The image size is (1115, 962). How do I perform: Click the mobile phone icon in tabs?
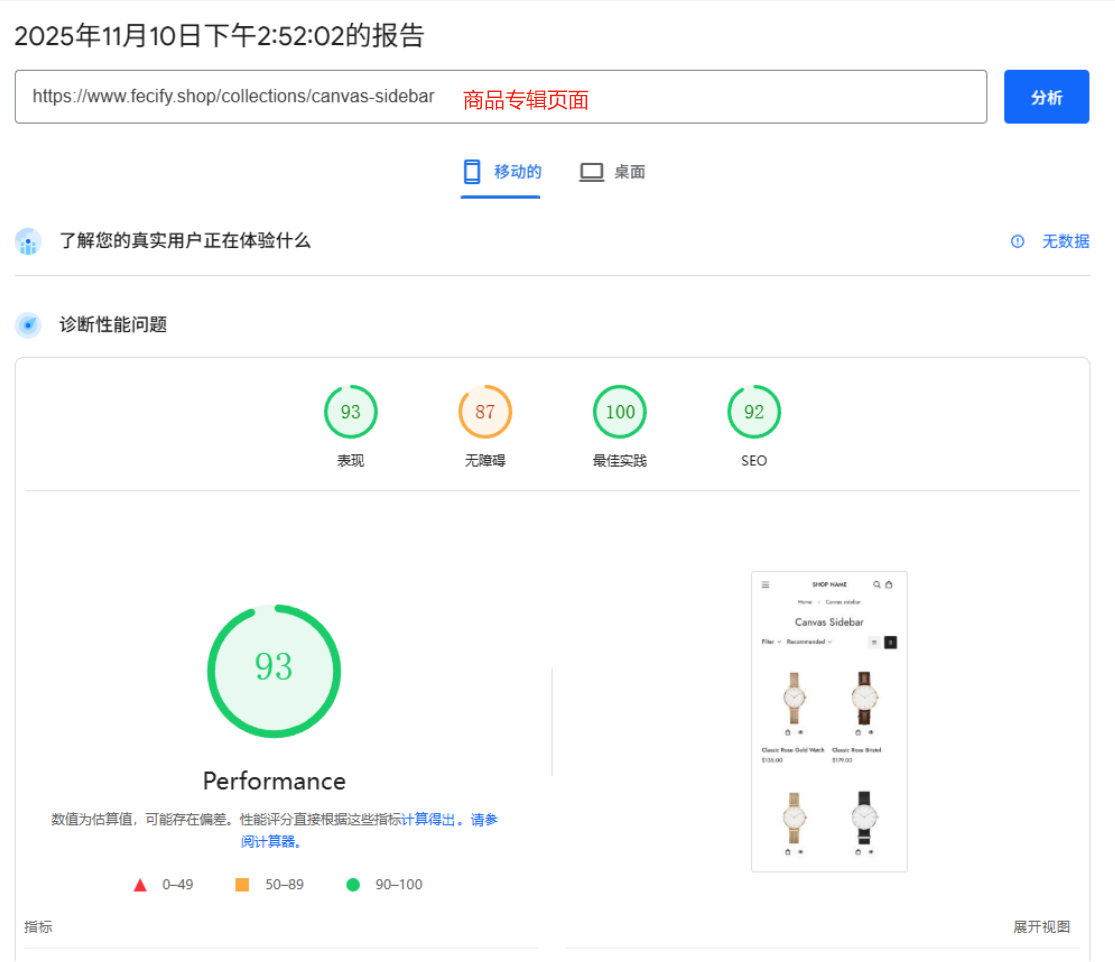[472, 172]
